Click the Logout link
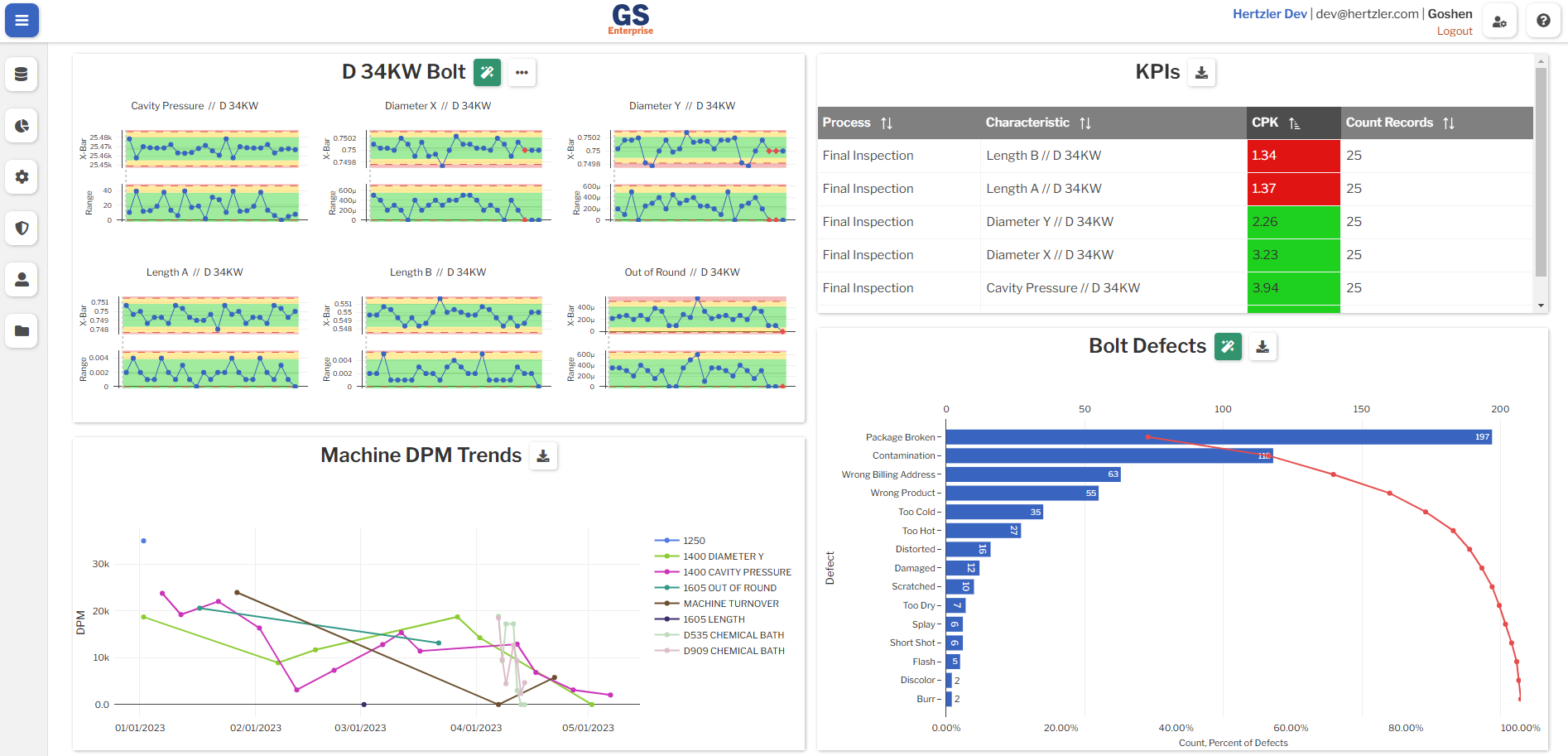1568x756 pixels. 1455,31
